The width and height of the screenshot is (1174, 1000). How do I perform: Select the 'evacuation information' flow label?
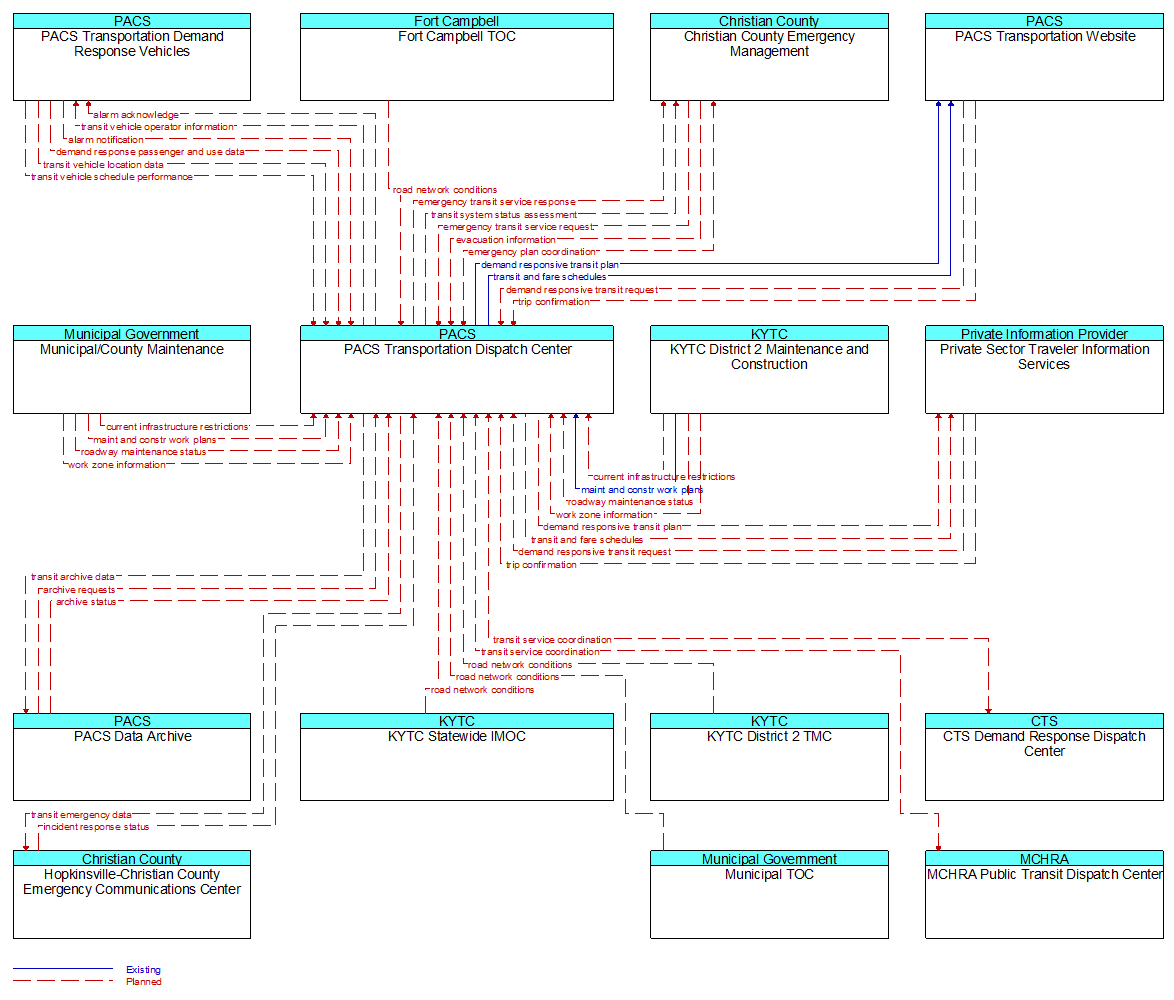[x=506, y=240]
